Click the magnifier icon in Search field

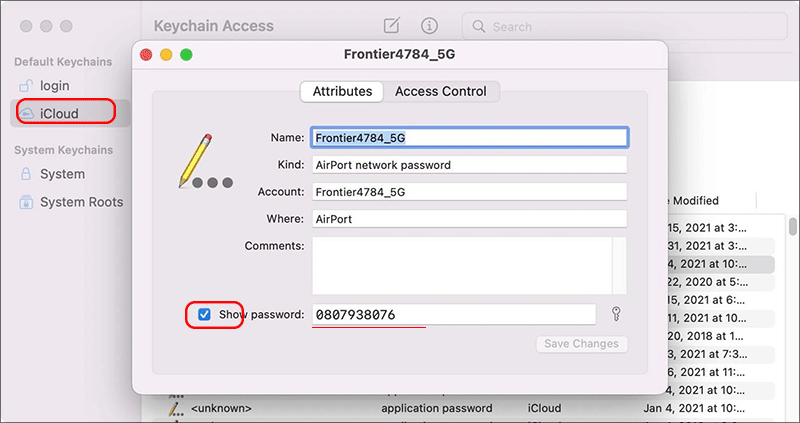478,26
